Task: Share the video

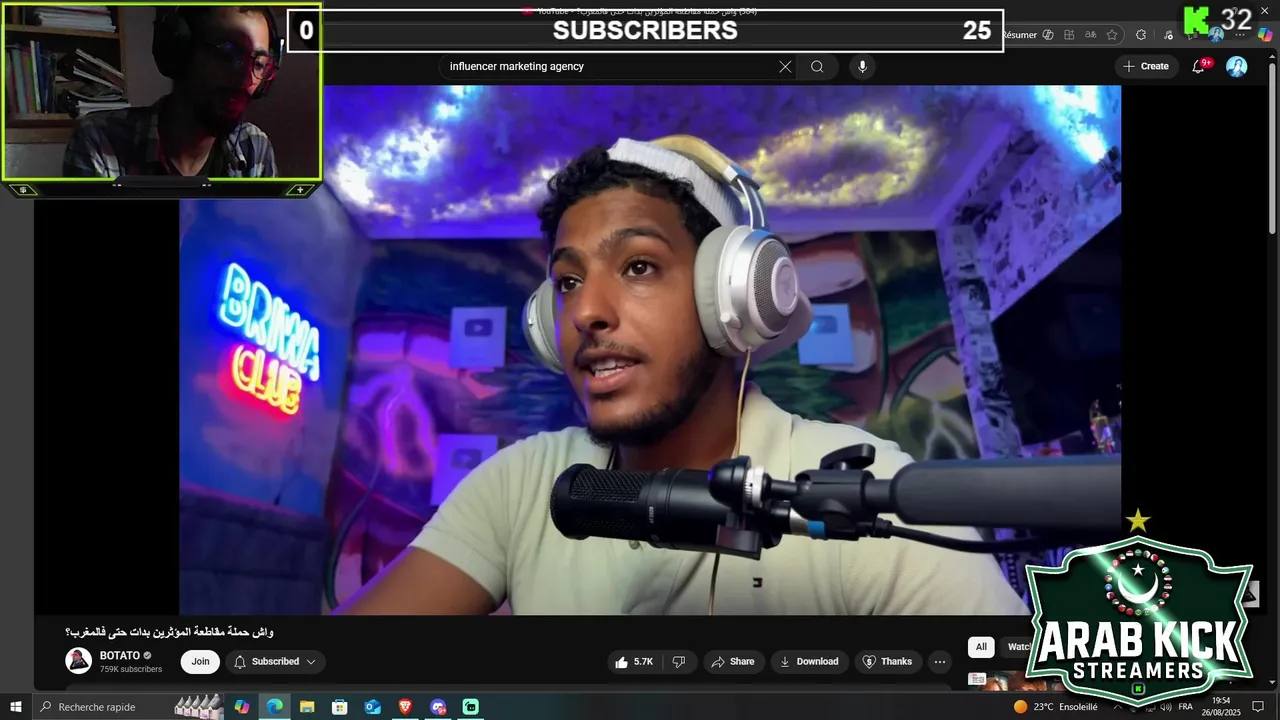Action: tap(732, 661)
